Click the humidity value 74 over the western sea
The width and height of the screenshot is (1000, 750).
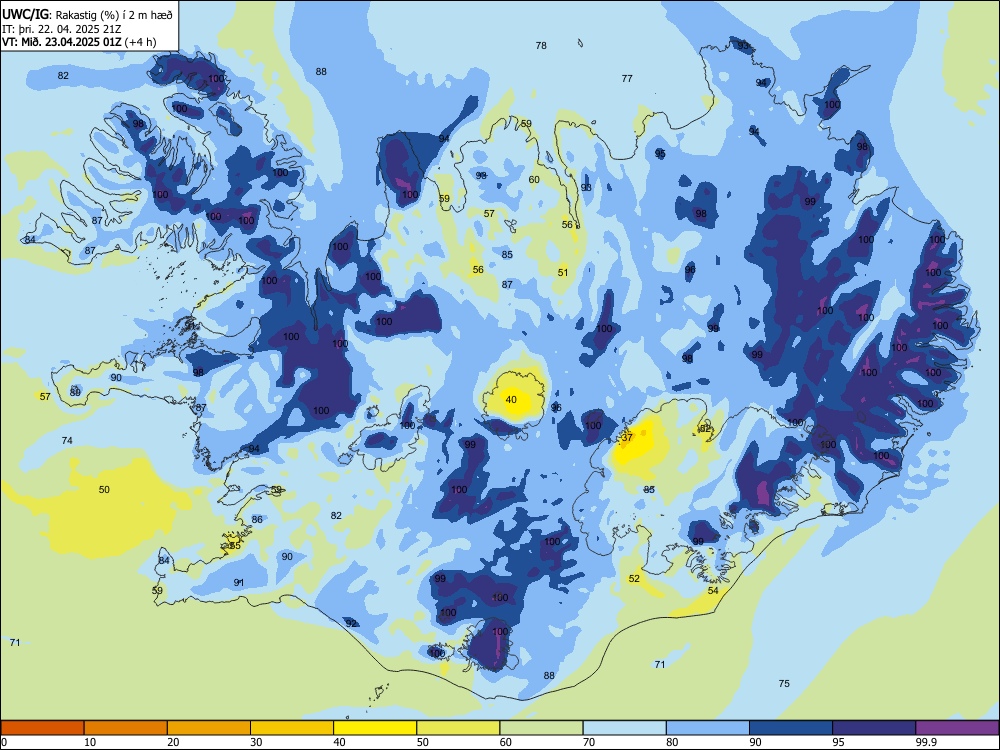(x=67, y=441)
